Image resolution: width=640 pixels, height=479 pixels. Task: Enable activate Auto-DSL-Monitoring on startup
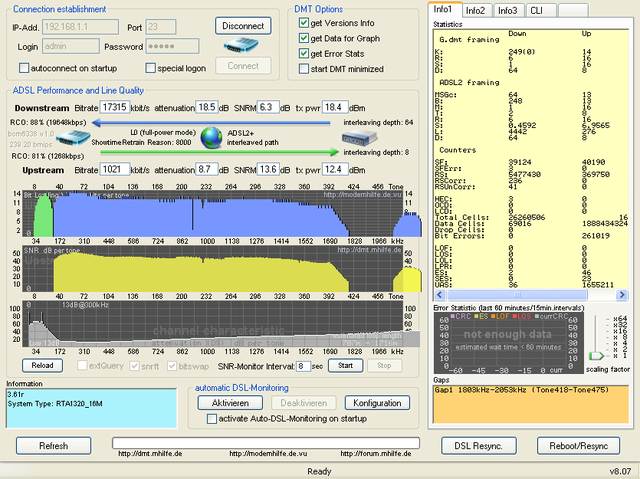click(212, 419)
